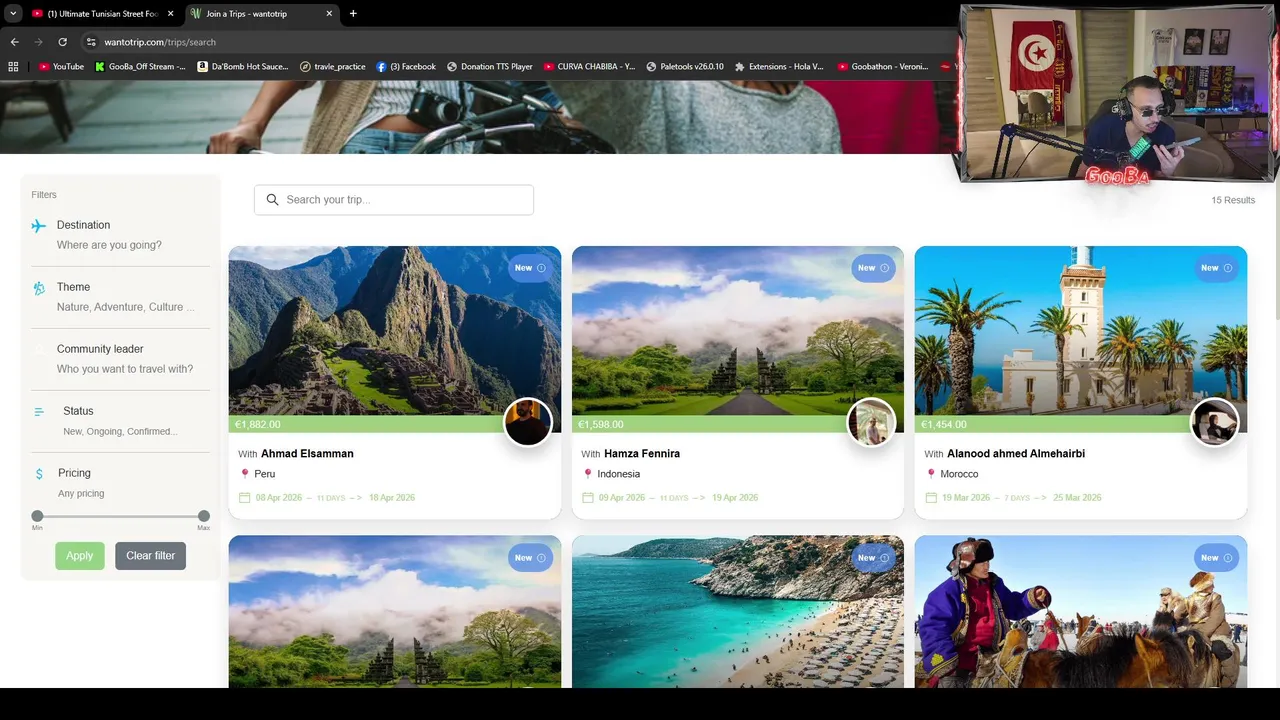Close the Ultimate Tunisian Street Food tab
The width and height of the screenshot is (1280, 720).
[170, 14]
